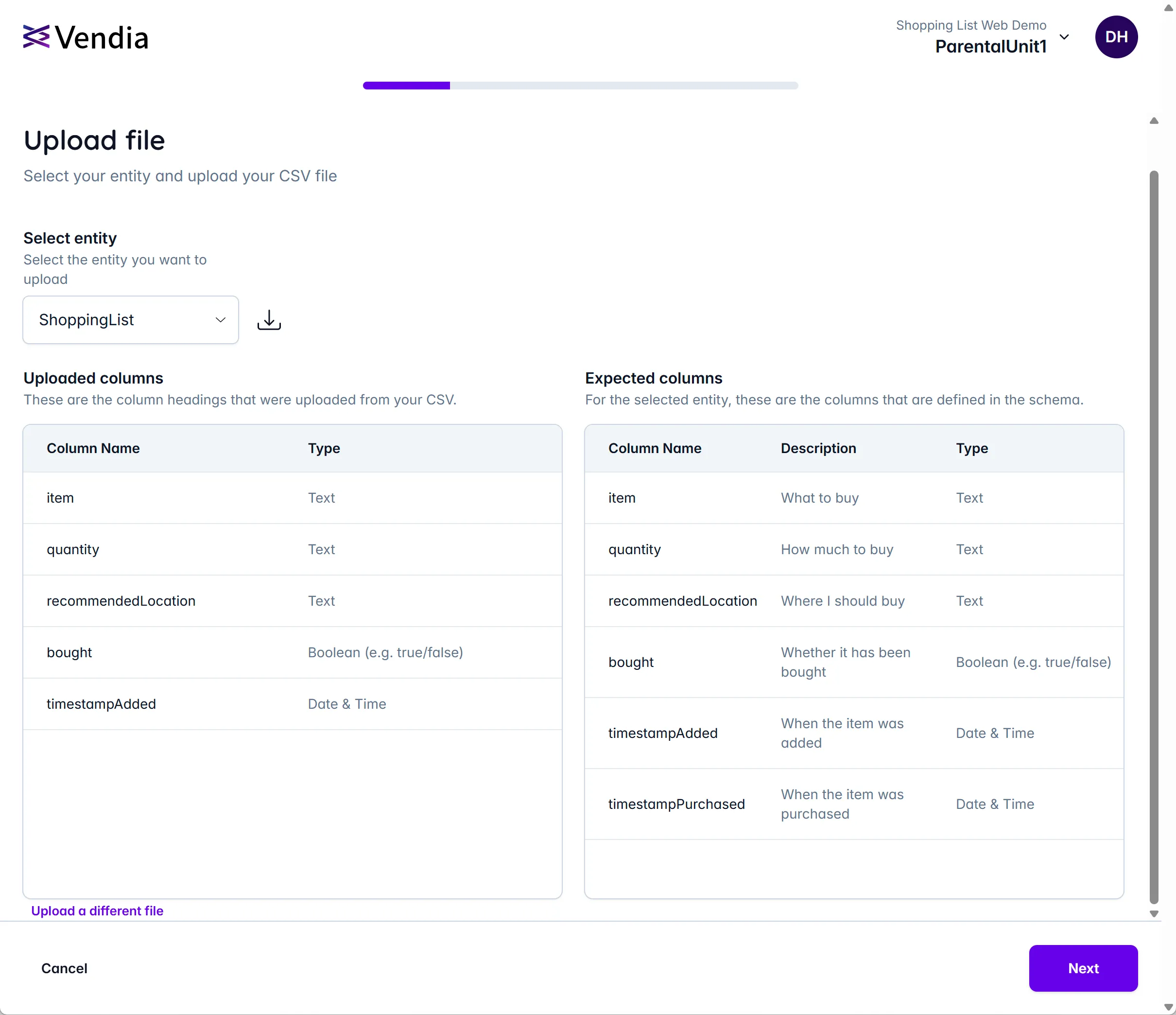
Task: Click Column Name header in Expected columns
Action: [x=655, y=449]
